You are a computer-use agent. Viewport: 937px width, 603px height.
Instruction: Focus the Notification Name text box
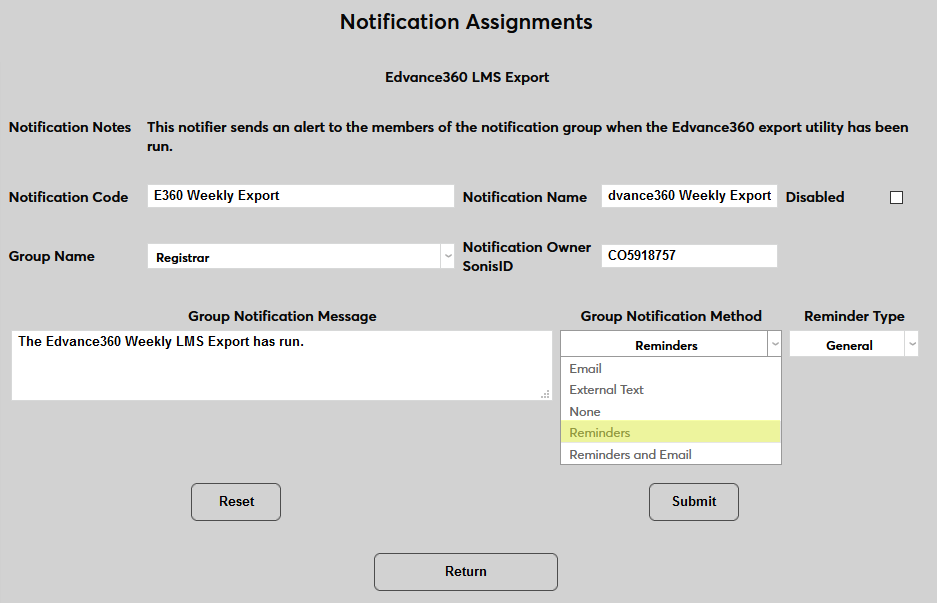pos(689,196)
